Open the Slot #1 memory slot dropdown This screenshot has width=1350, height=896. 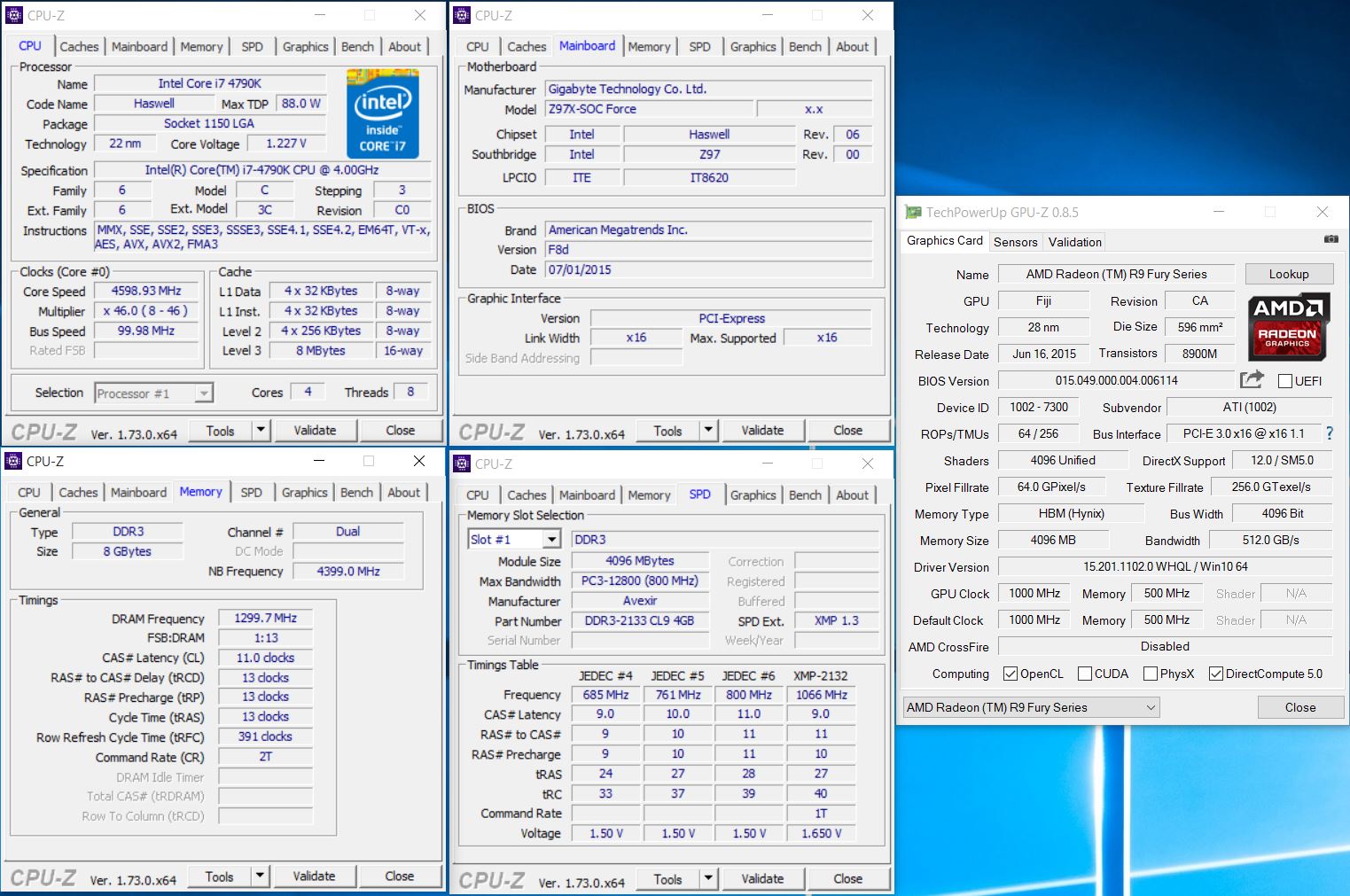coord(514,539)
